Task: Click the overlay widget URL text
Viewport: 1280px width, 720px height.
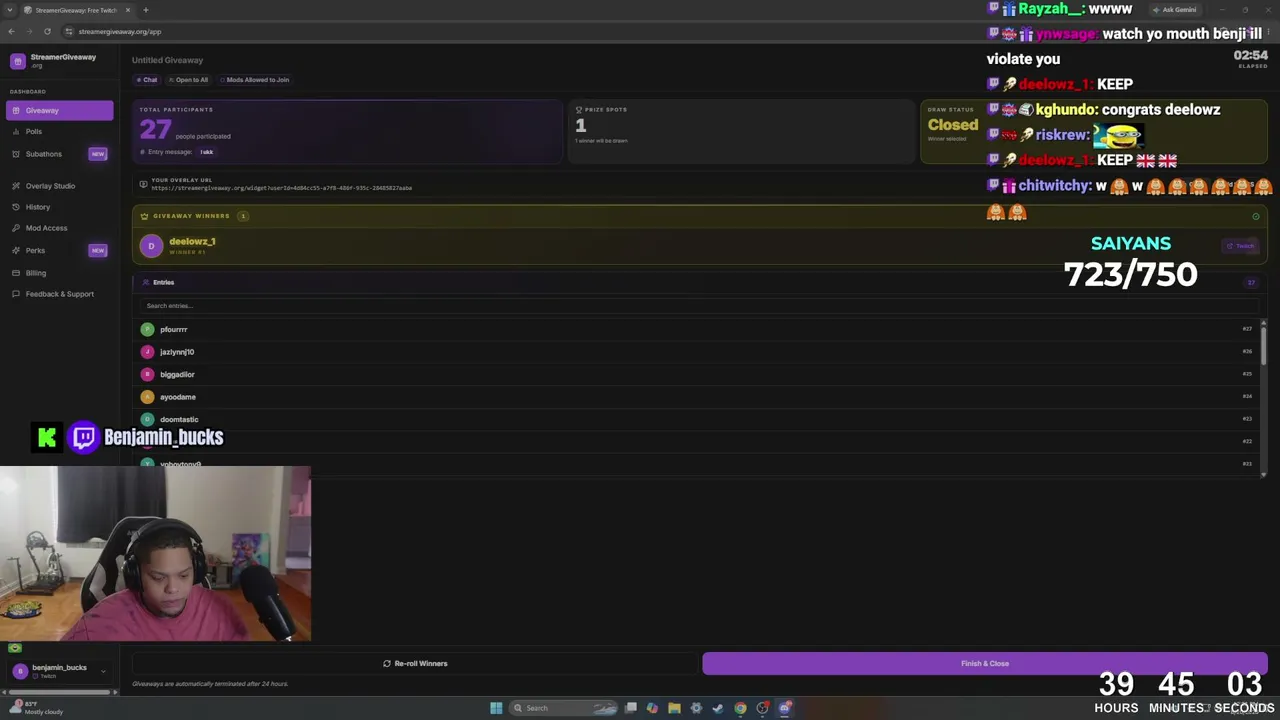Action: pos(281,188)
